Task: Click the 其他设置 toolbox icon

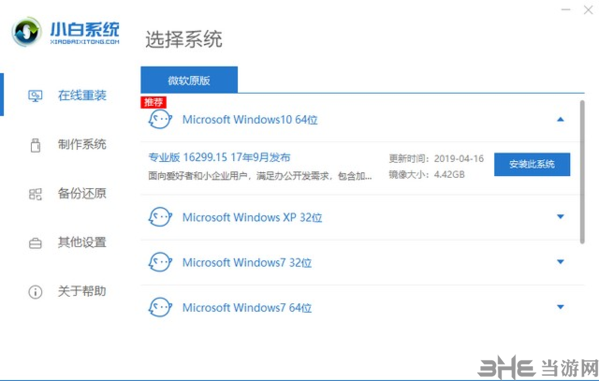Action: tap(35, 243)
